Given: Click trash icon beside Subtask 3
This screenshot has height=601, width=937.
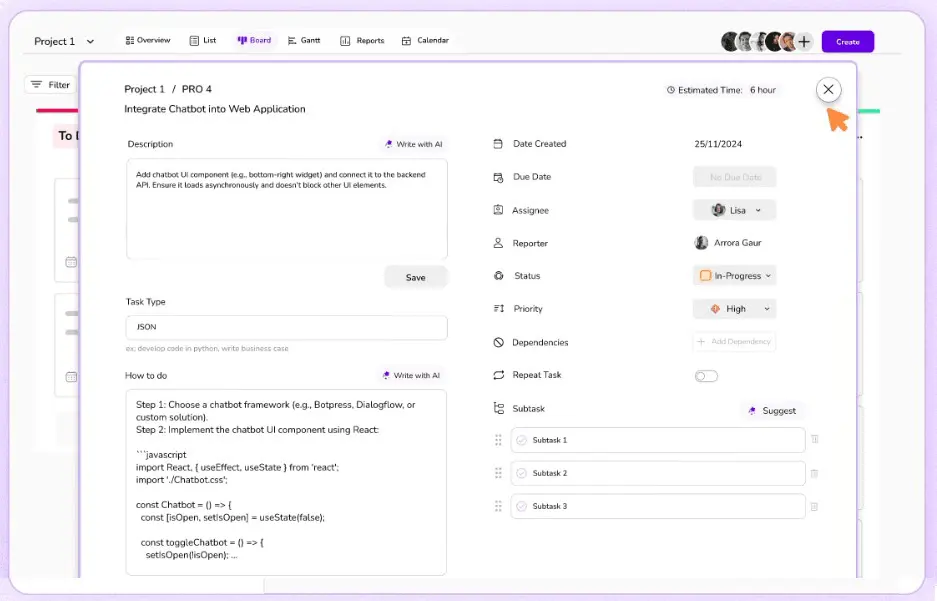Looking at the screenshot, I should pyautogui.click(x=814, y=507).
